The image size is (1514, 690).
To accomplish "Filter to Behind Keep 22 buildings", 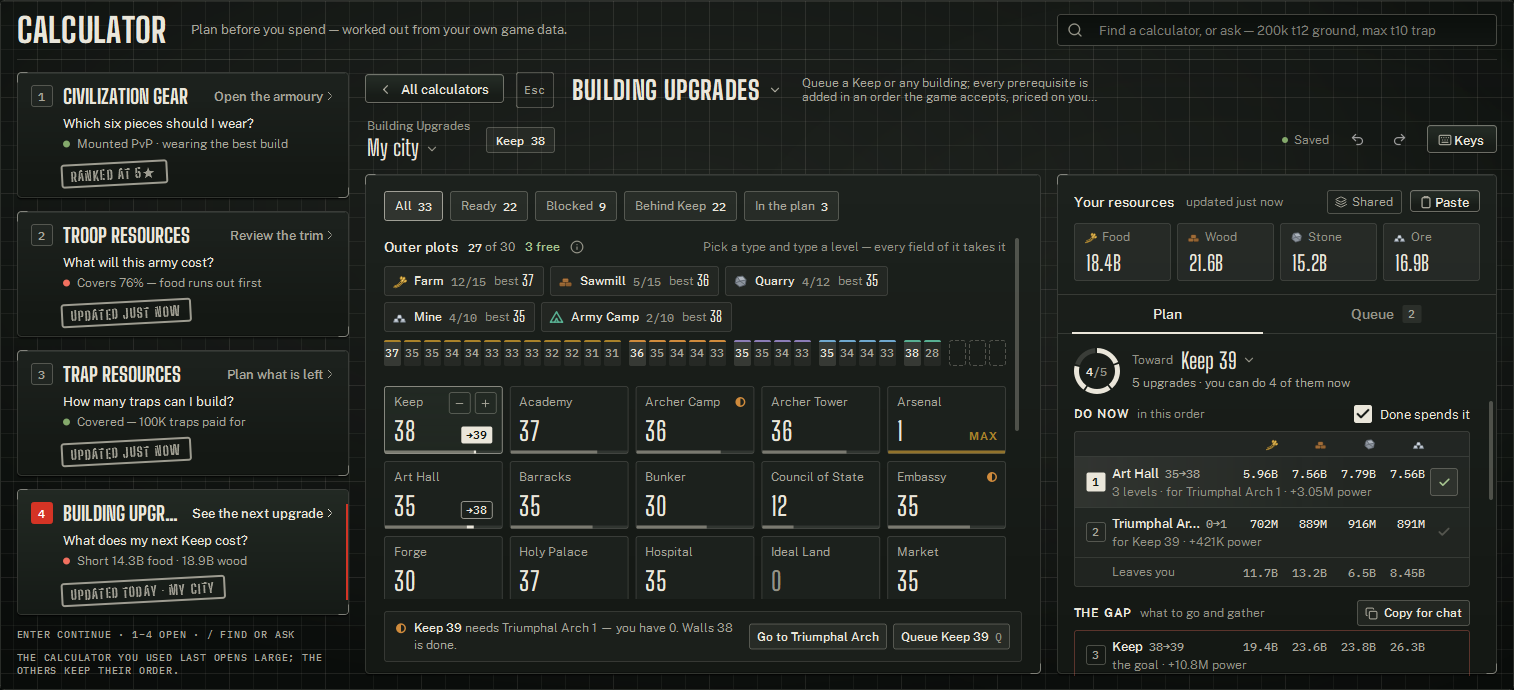I will [x=681, y=206].
